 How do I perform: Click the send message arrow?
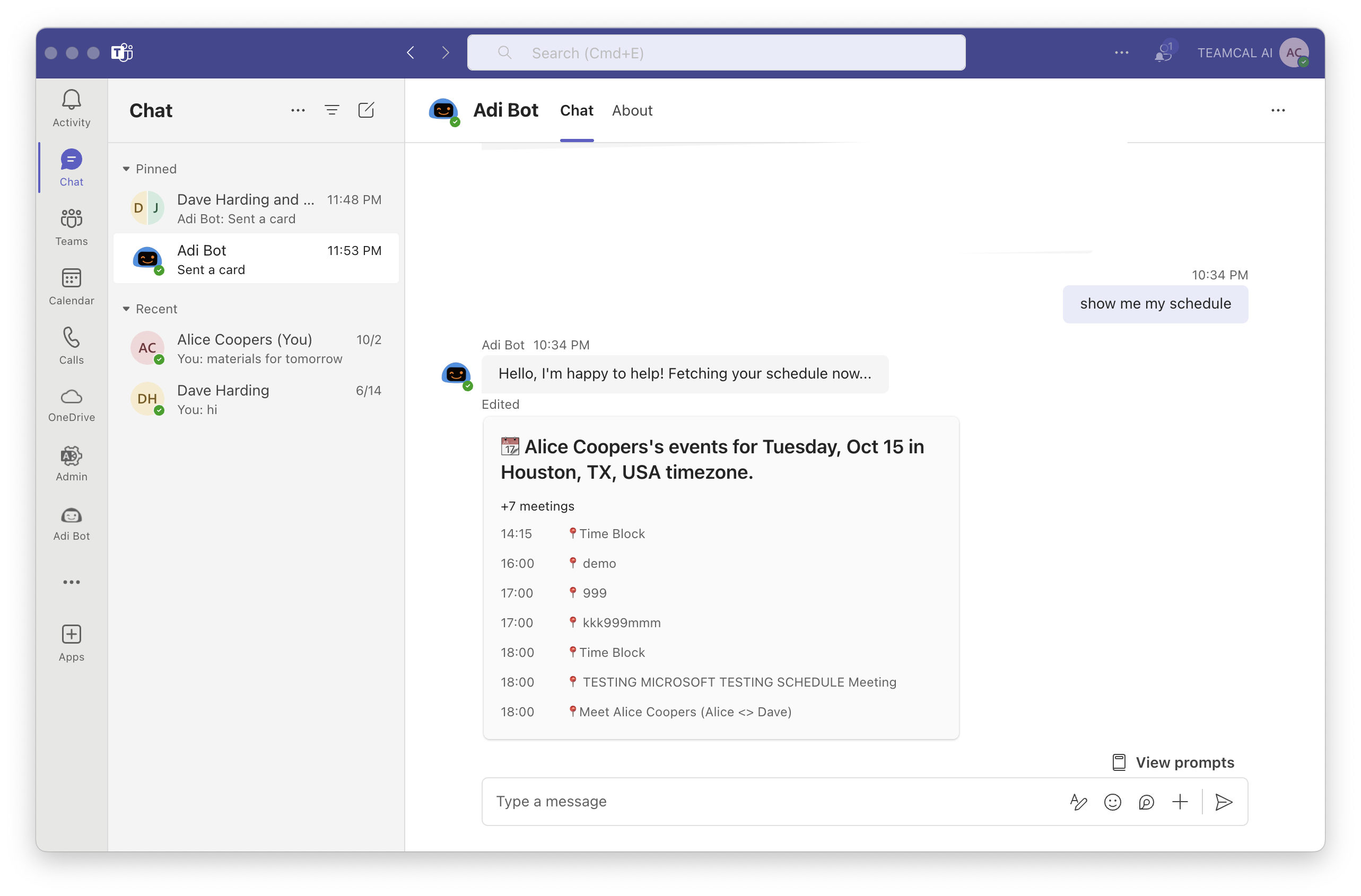(x=1223, y=802)
